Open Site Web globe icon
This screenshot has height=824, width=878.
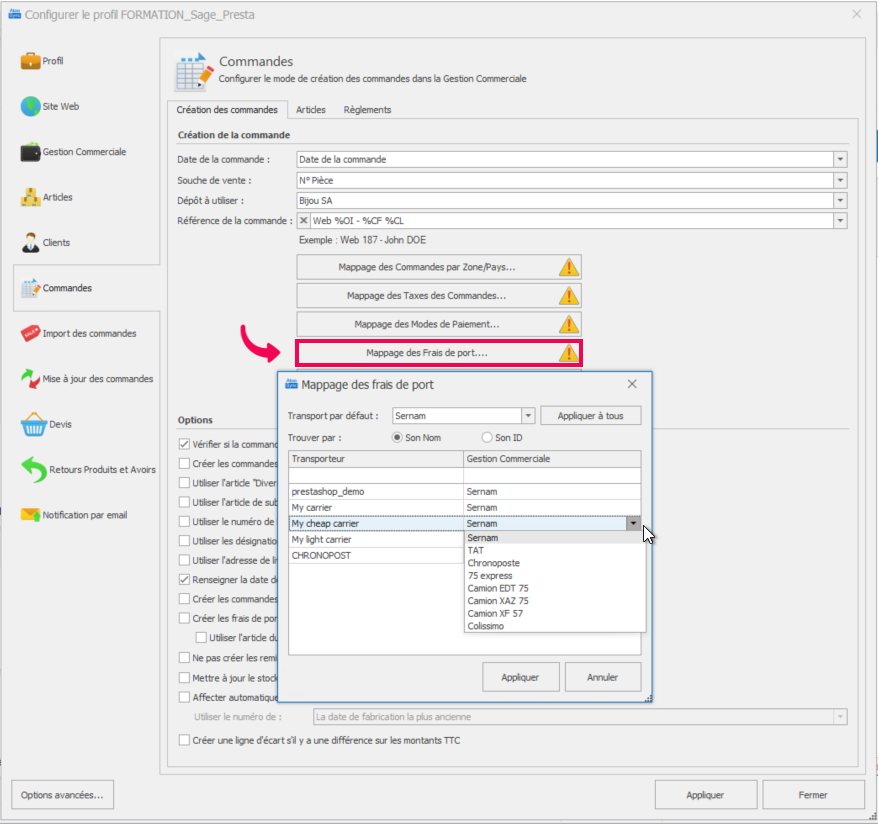point(30,106)
